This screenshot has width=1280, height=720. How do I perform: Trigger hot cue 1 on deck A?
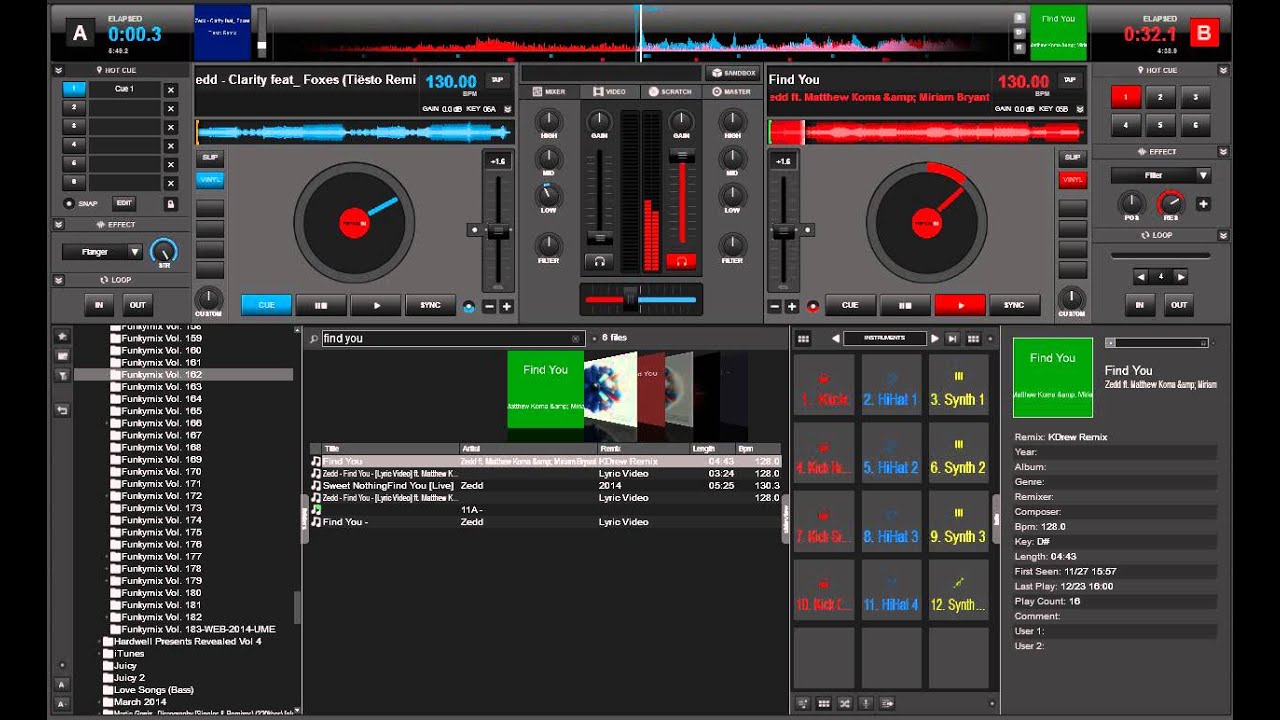[x=74, y=89]
